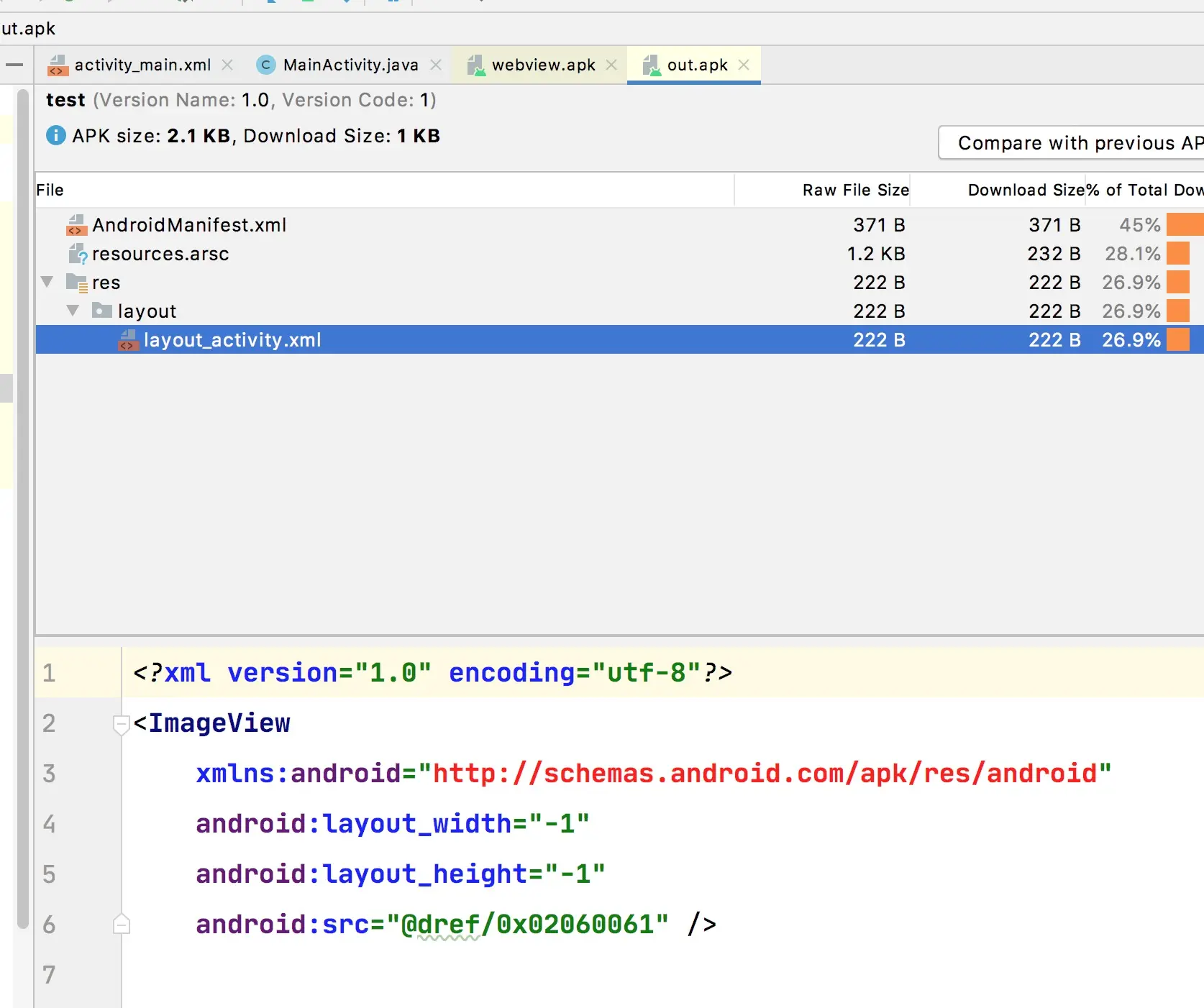1204x1008 pixels.
Task: Click the fold end marker at line 6
Action: pos(122,924)
